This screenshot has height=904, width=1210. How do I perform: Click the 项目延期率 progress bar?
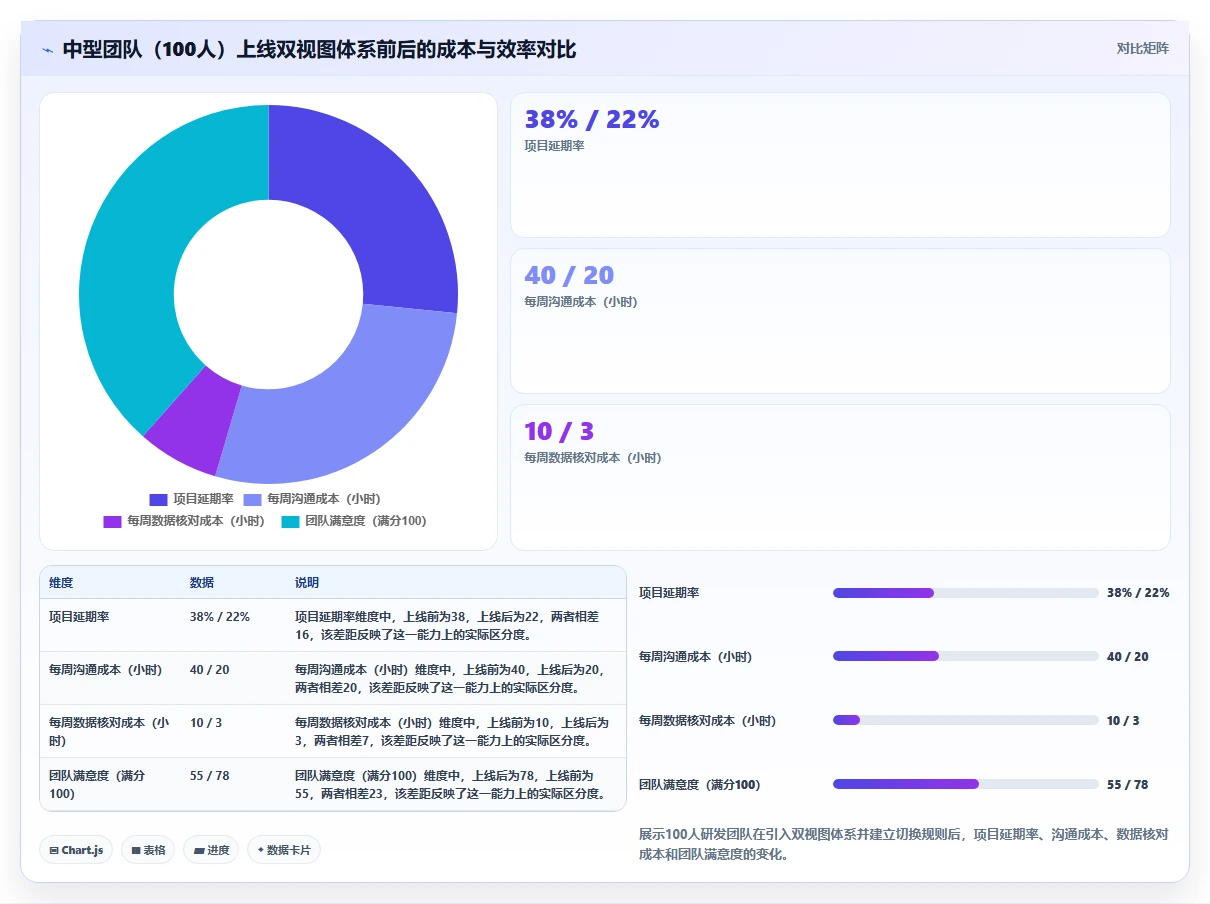tap(965, 593)
